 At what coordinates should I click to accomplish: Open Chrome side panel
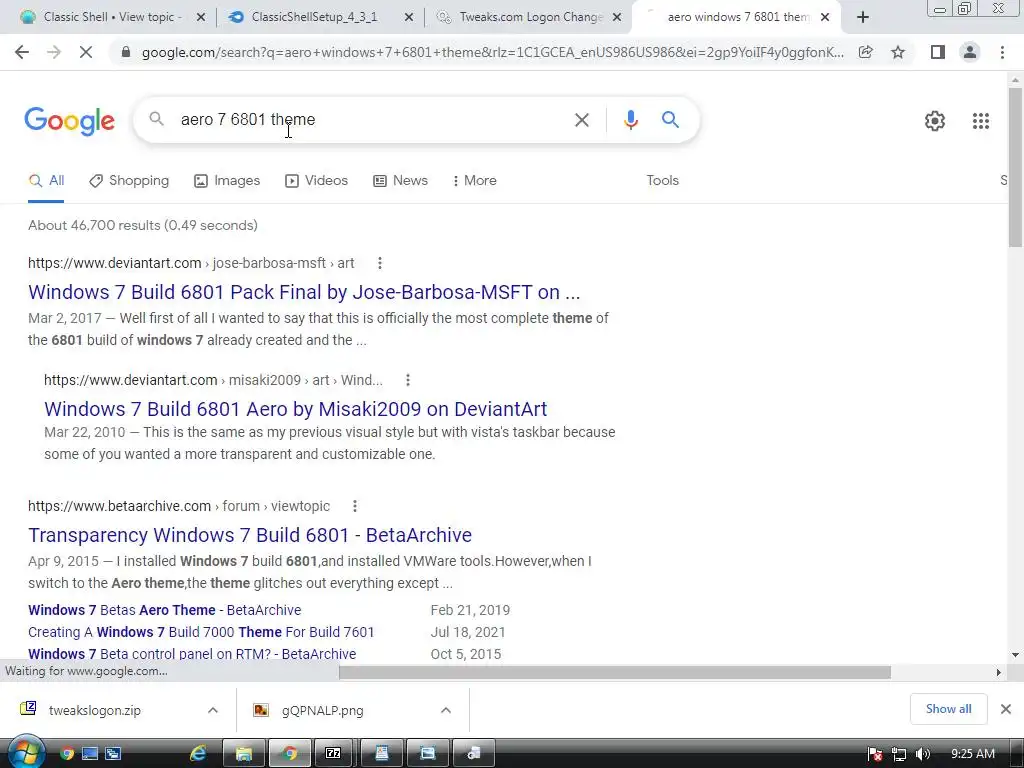(x=938, y=52)
